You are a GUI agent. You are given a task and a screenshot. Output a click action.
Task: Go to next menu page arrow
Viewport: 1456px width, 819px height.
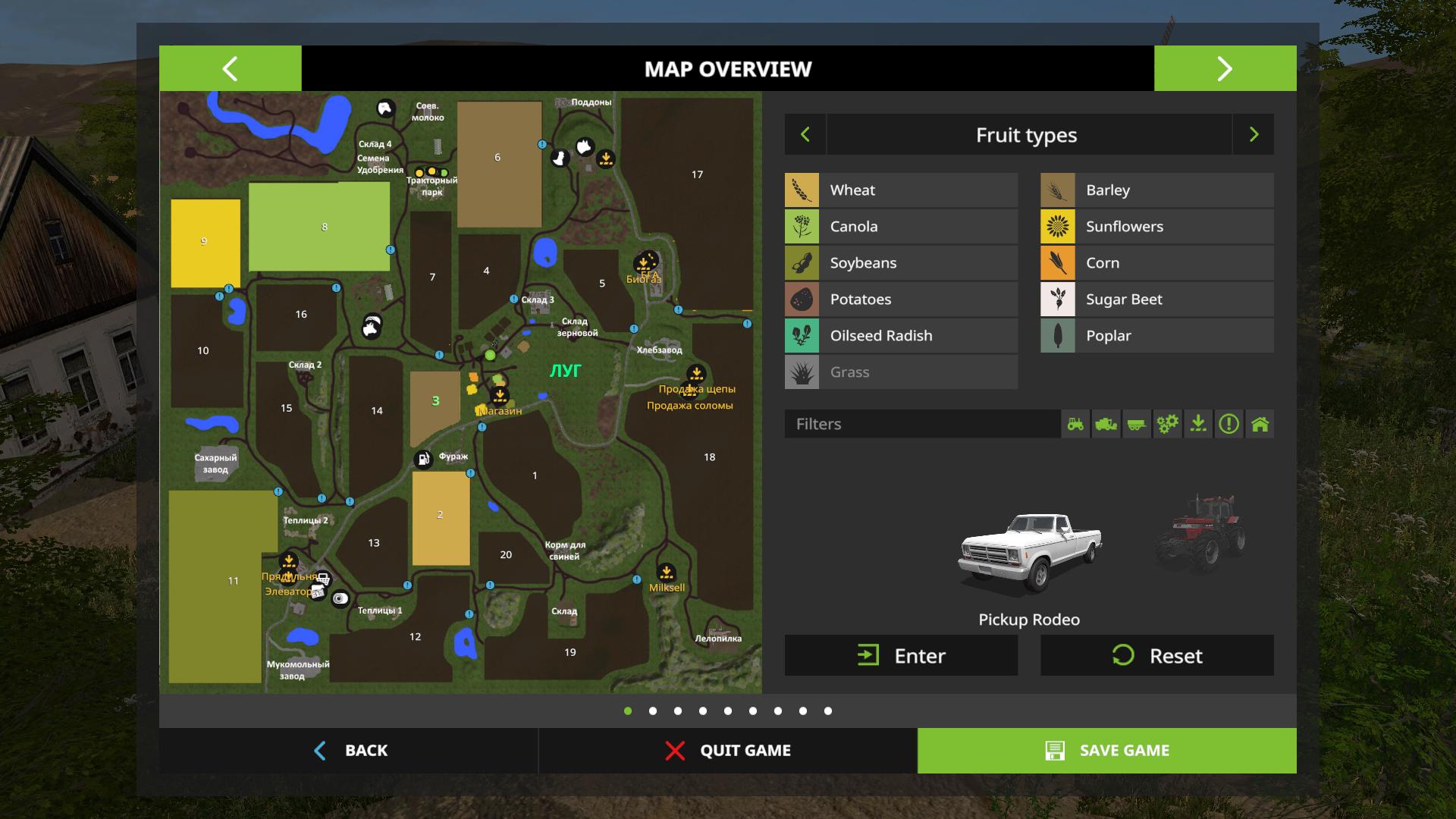click(1225, 69)
